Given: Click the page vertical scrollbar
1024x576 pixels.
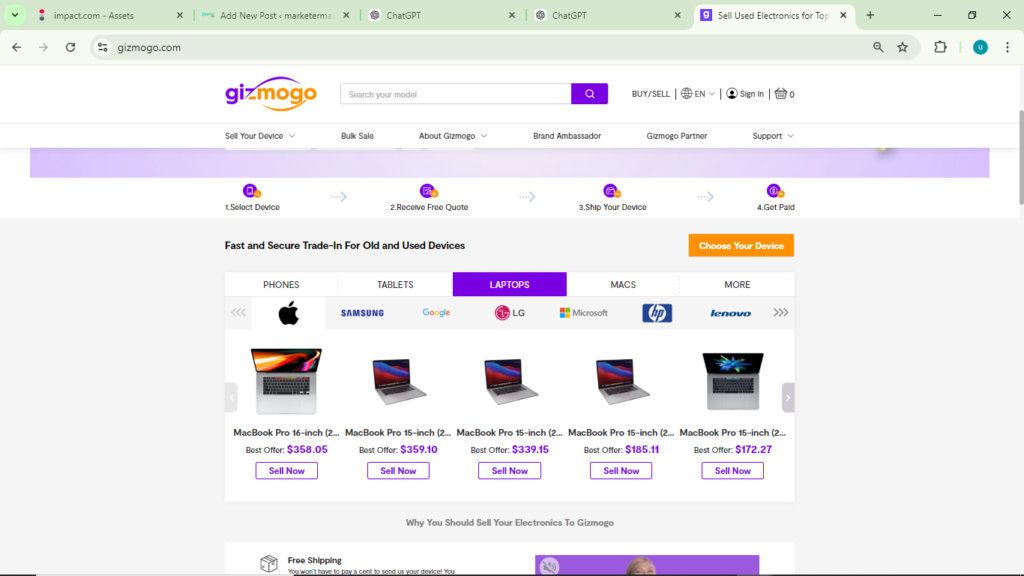Looking at the screenshot, I should 1021,157.
